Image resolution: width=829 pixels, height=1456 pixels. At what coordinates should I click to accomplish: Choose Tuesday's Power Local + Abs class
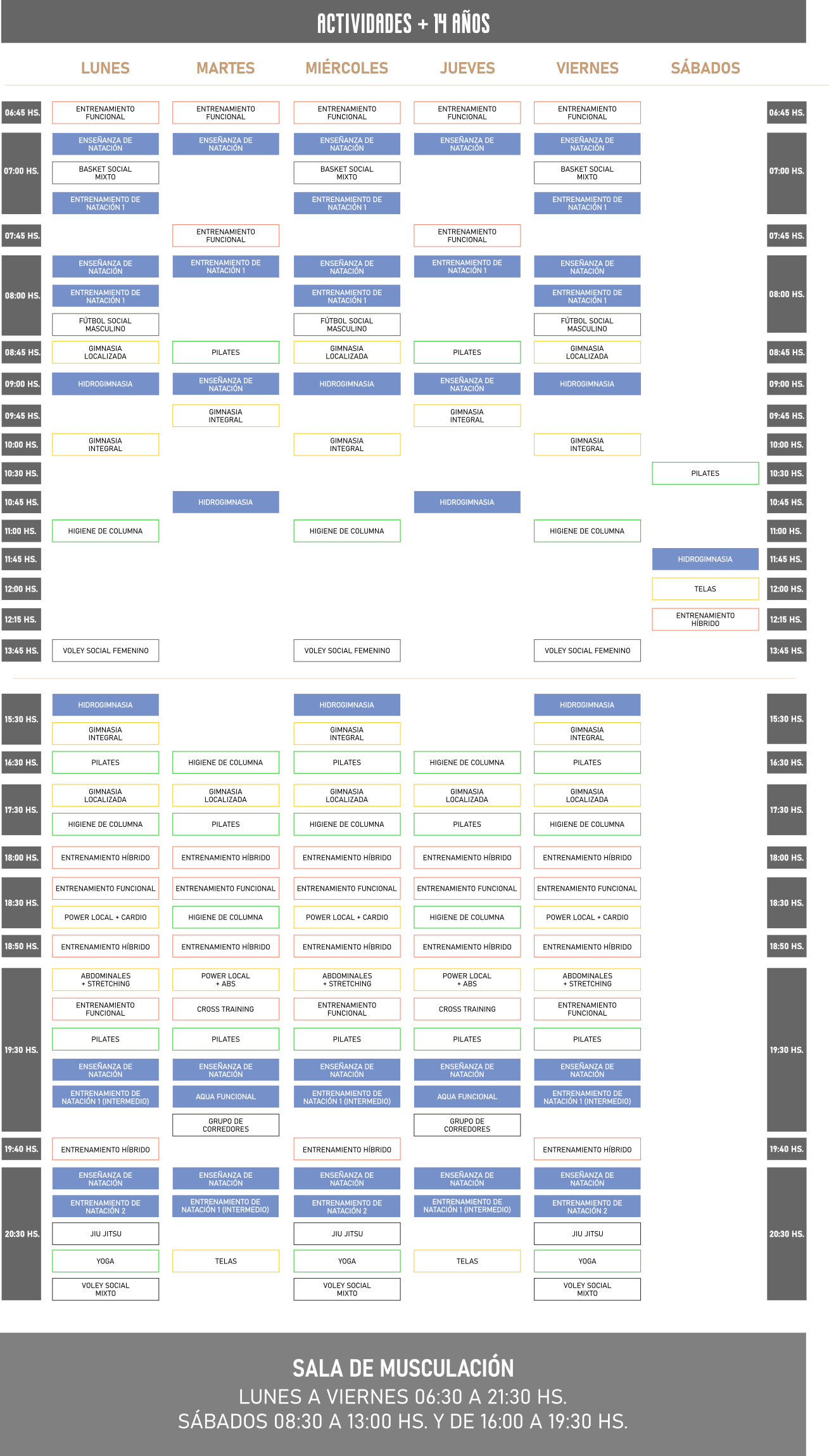tap(225, 980)
